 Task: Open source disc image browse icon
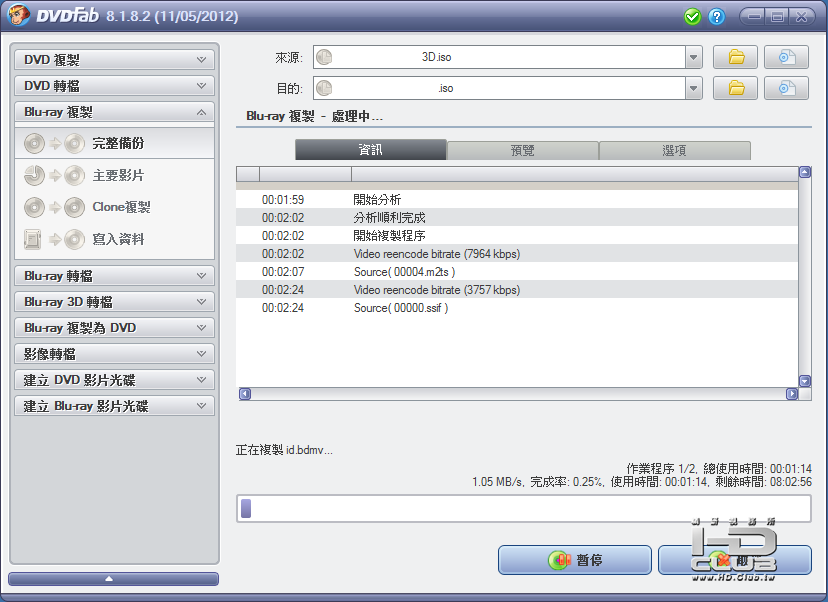tap(786, 57)
